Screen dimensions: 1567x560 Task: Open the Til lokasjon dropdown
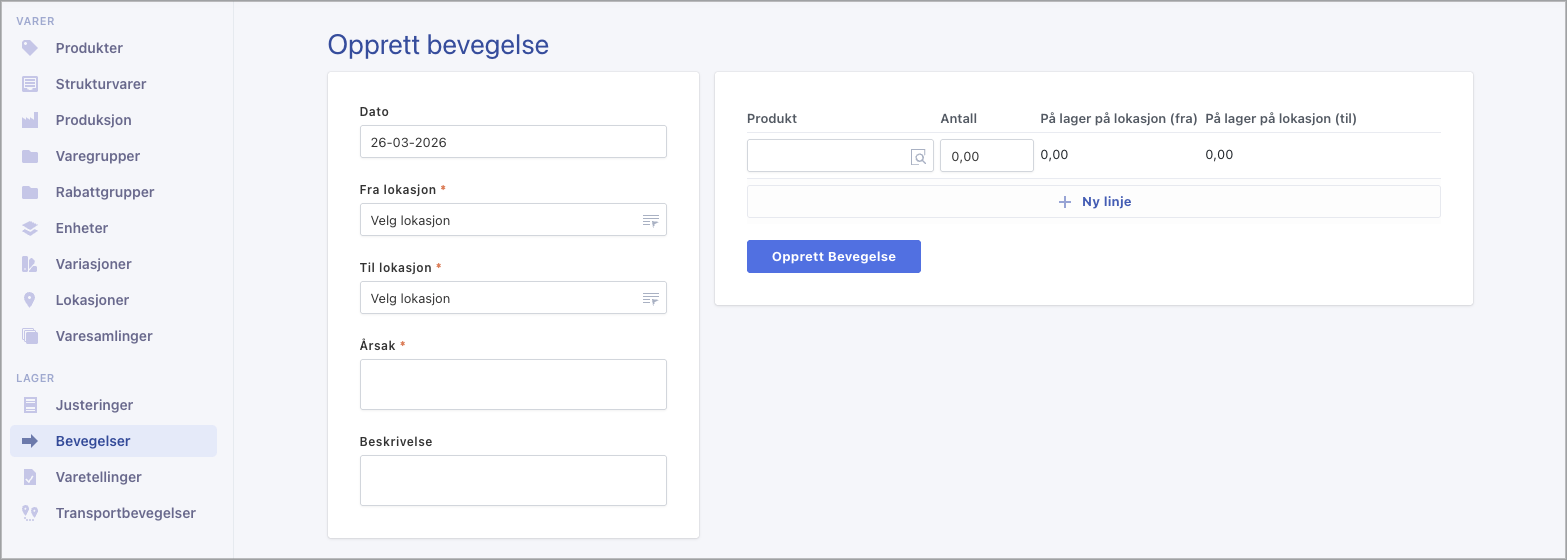click(x=512, y=298)
